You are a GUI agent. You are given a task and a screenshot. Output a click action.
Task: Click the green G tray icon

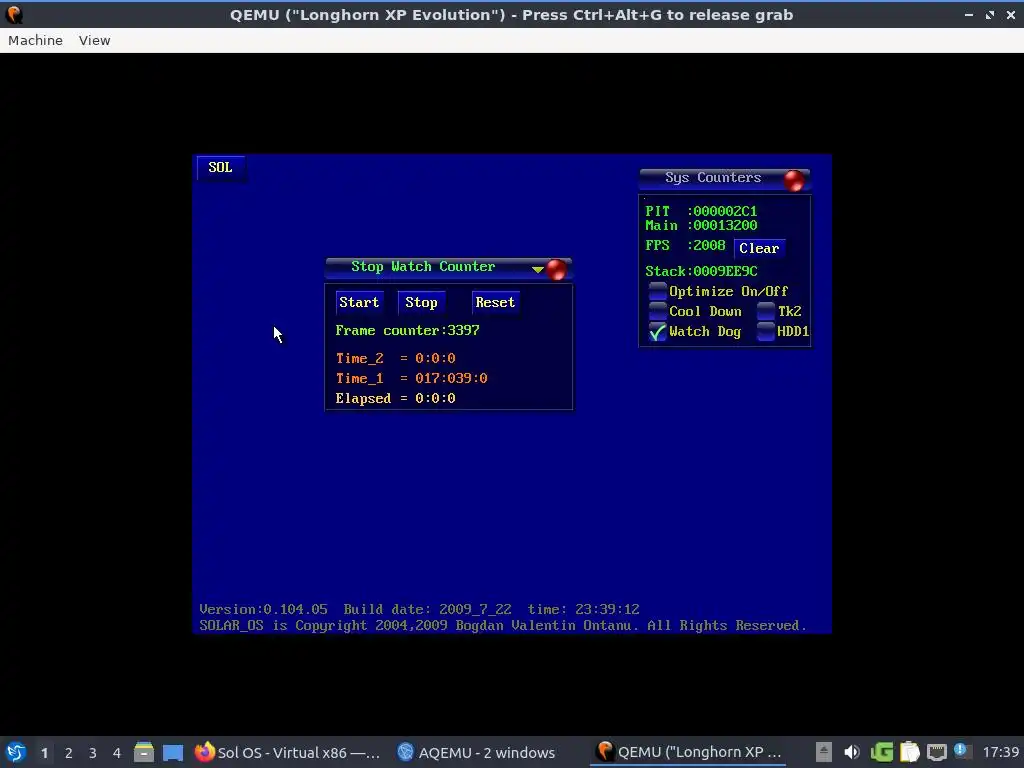[882, 752]
